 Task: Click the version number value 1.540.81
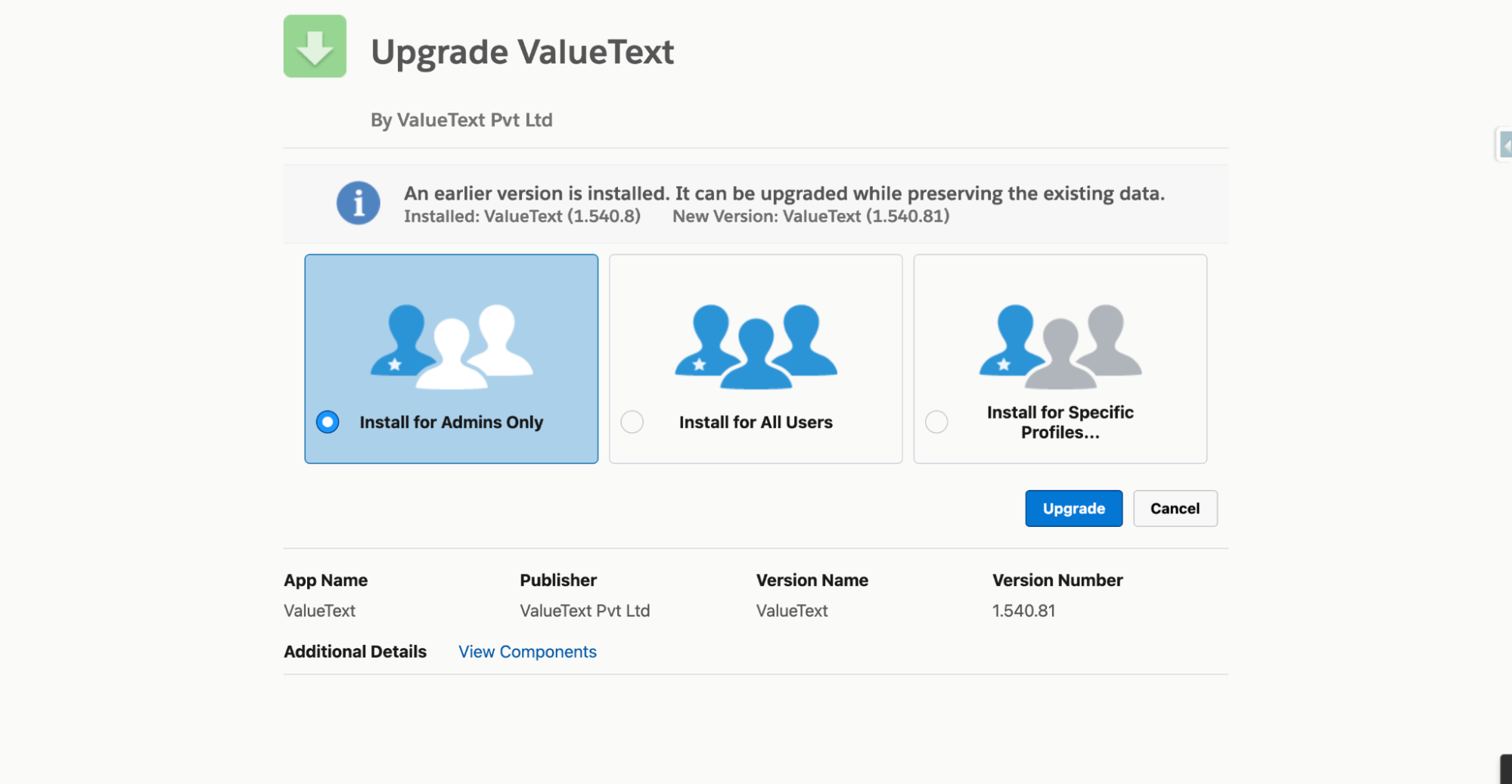(1023, 611)
